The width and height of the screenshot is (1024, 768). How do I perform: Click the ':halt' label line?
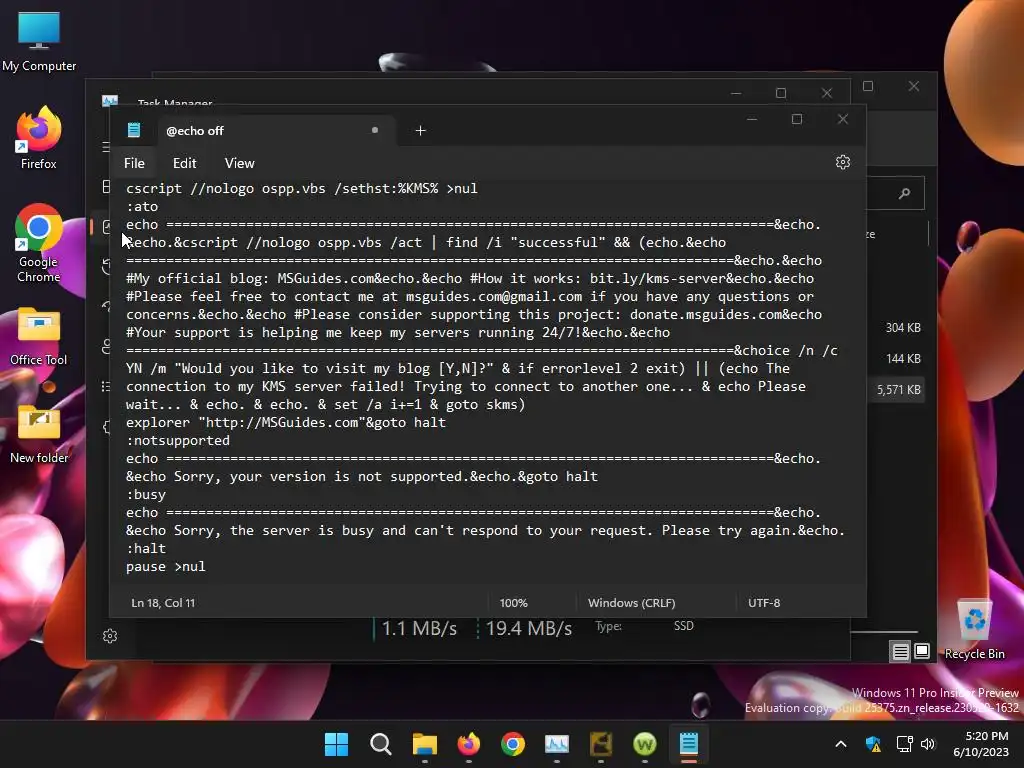(146, 549)
